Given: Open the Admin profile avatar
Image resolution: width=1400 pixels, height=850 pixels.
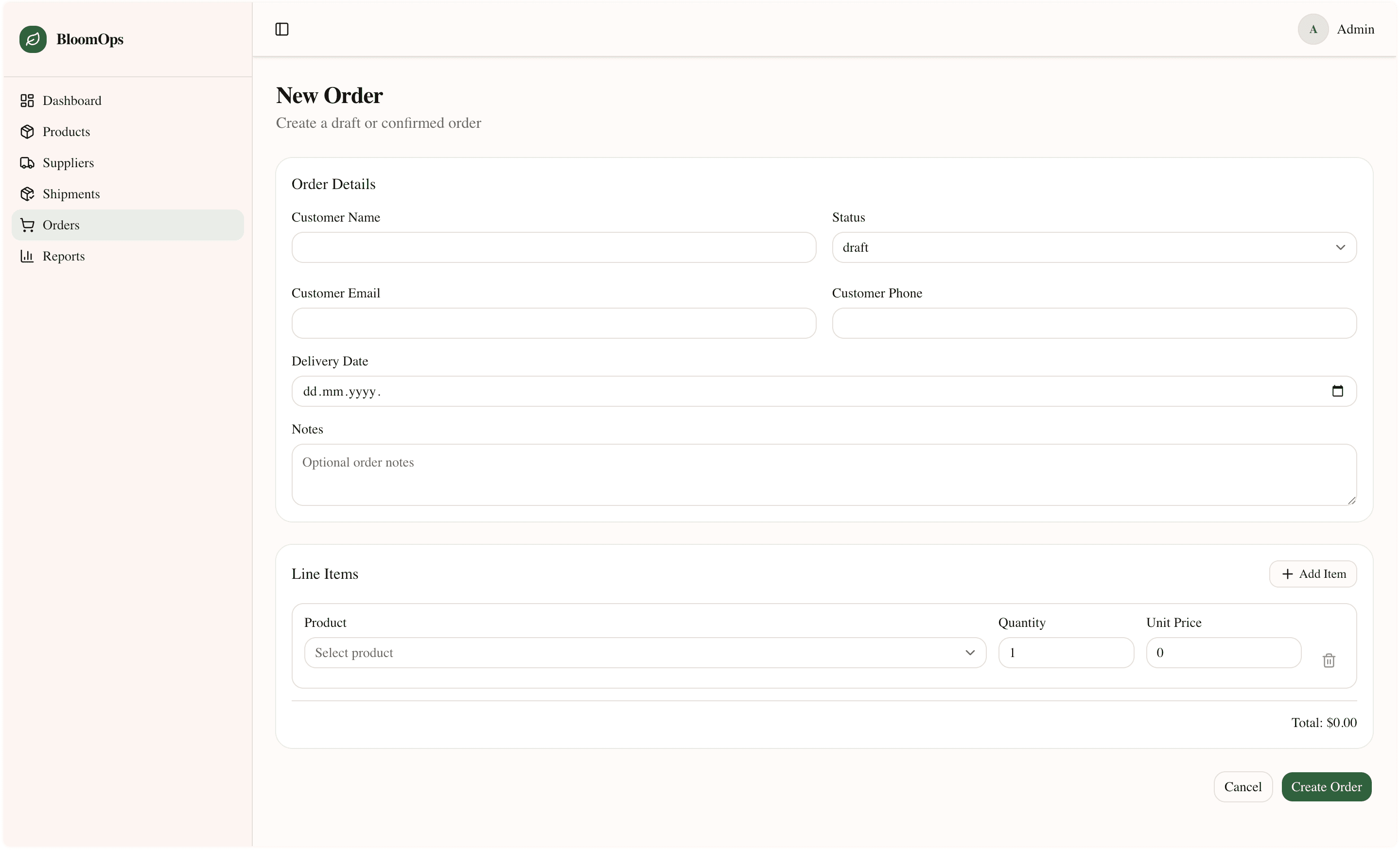Looking at the screenshot, I should (1313, 29).
